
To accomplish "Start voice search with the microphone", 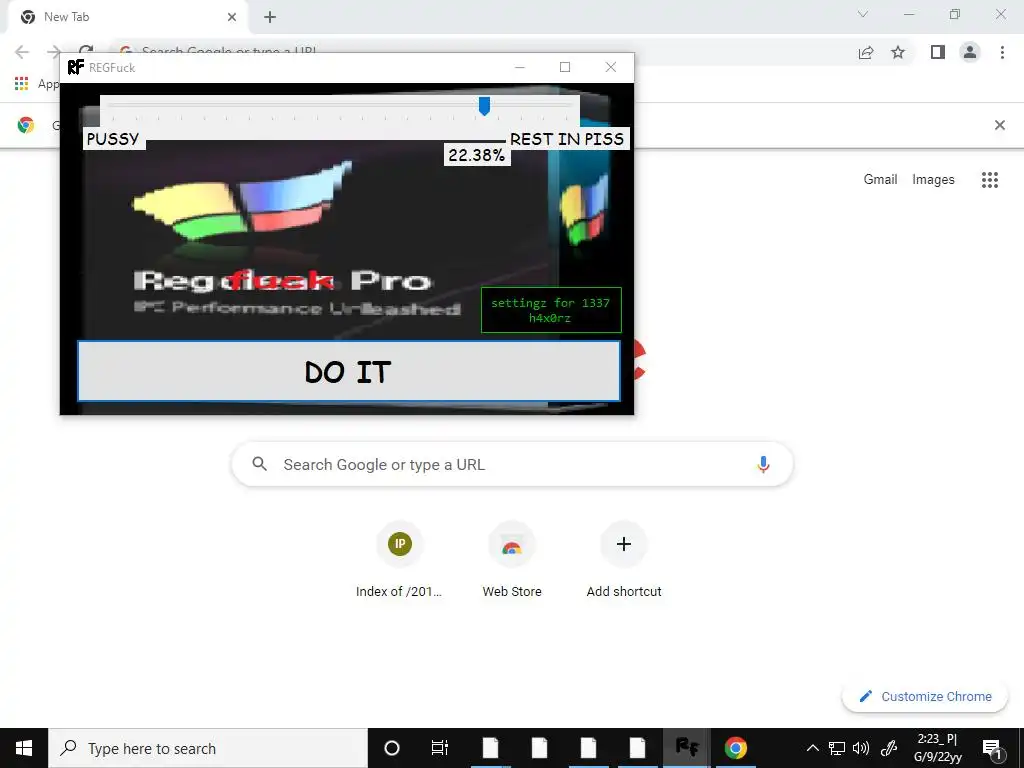I will (x=763, y=464).
